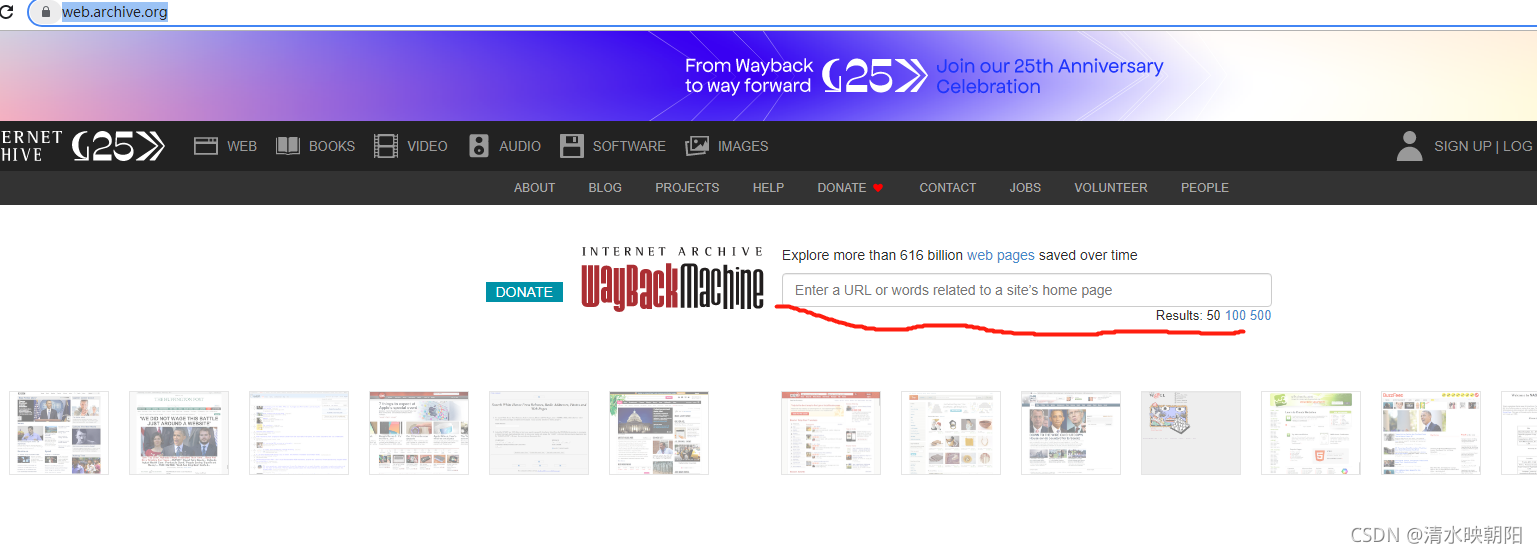This screenshot has width=1537, height=553.
Task: Open the first news site thumbnail on left
Action: click(x=59, y=433)
